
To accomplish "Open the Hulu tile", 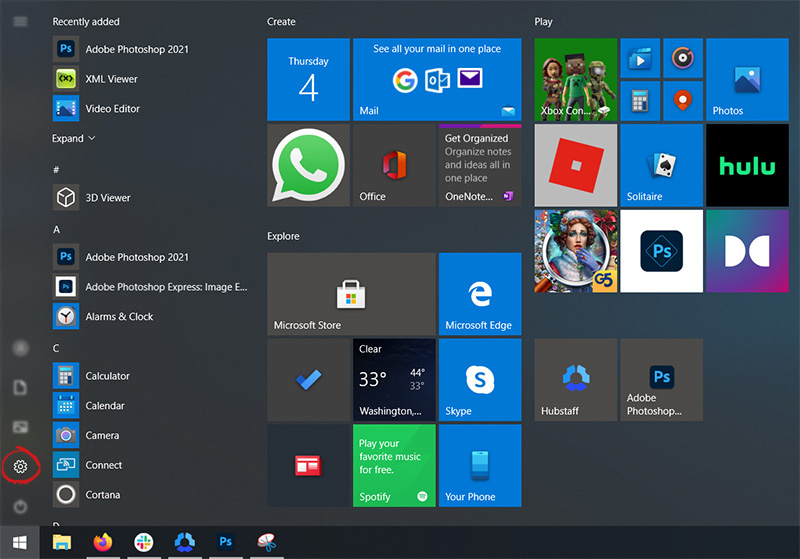I will tap(747, 165).
